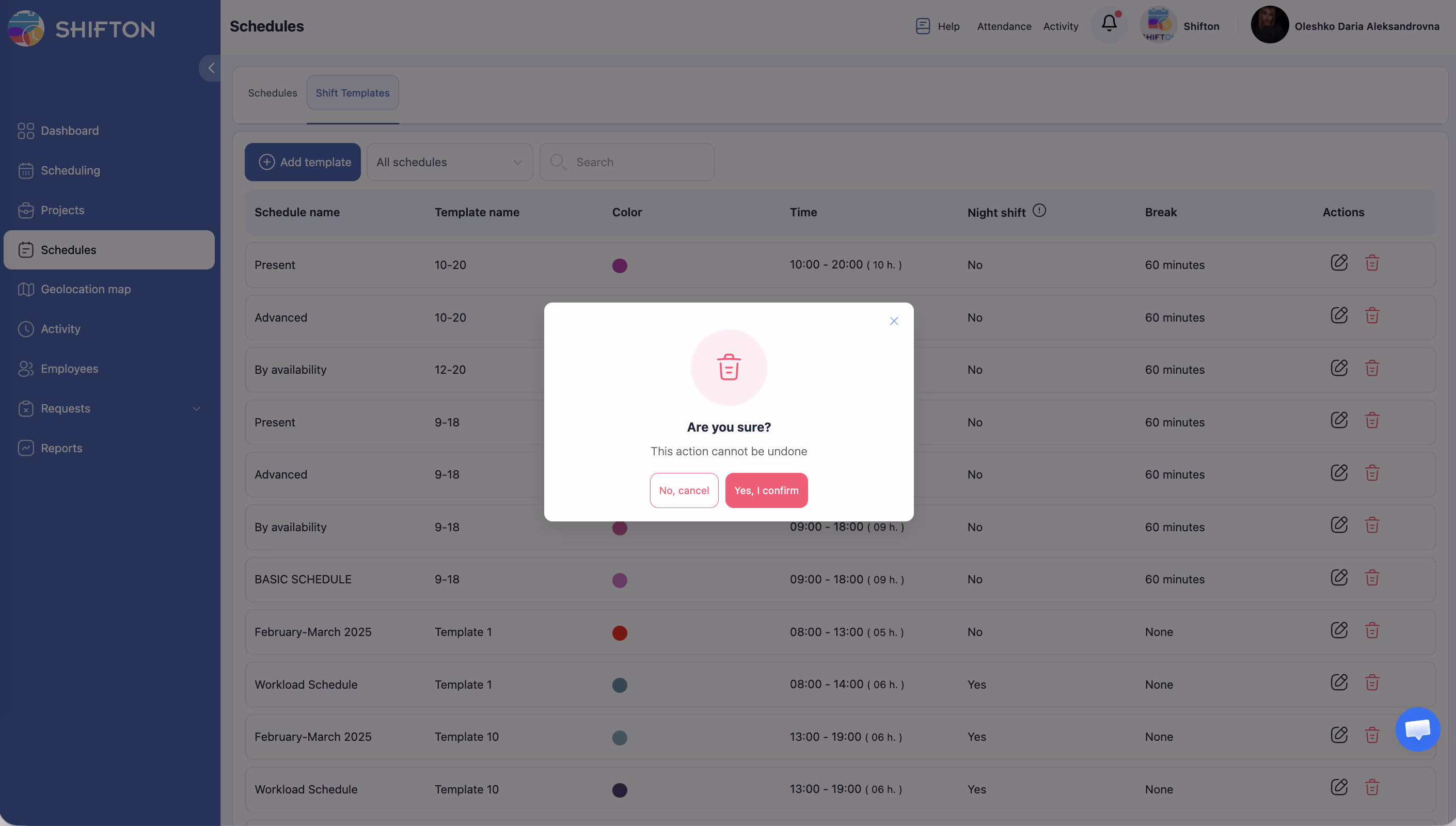Image resolution: width=1456 pixels, height=826 pixels.
Task: Click the Search templates input field
Action: pyautogui.click(x=635, y=162)
